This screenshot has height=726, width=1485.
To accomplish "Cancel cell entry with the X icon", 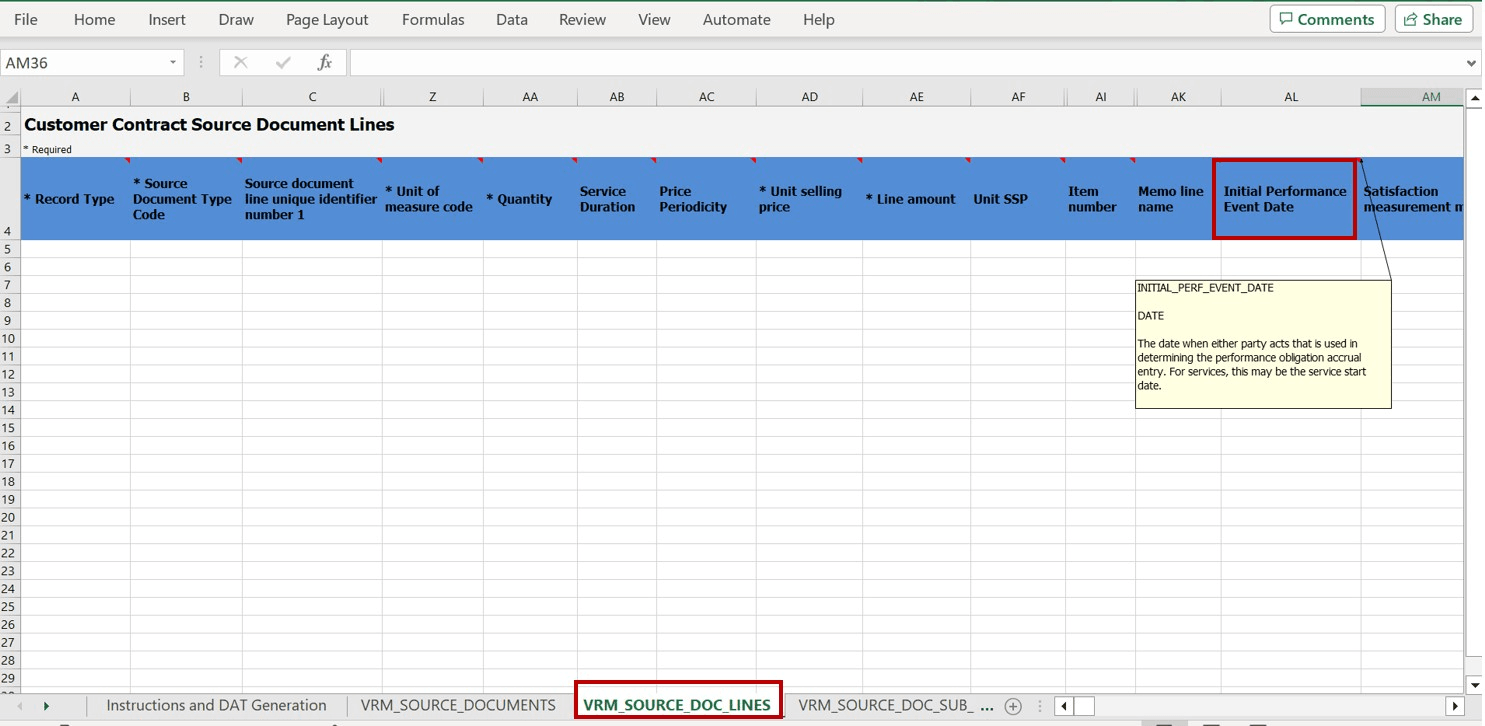I will click(240, 62).
